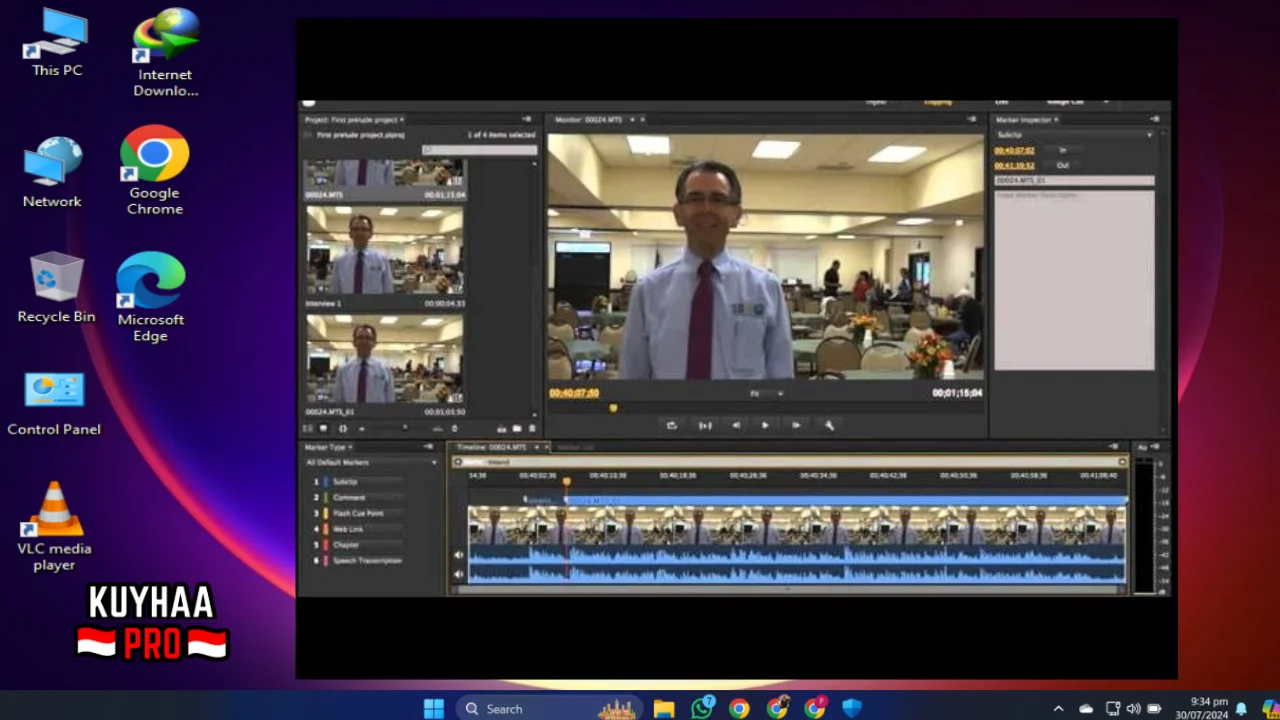The height and width of the screenshot is (720, 1280).
Task: Open the Fit zoom dropdown under the monitor
Action: tap(767, 394)
